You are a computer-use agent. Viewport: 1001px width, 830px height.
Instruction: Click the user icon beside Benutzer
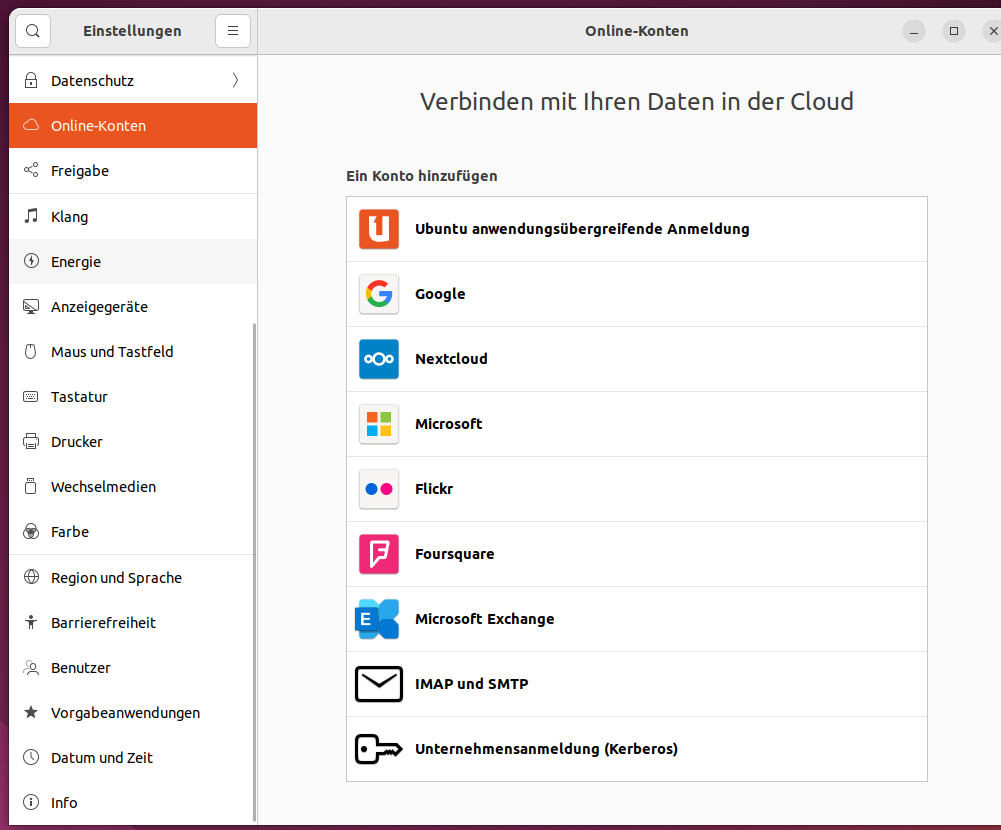point(31,668)
